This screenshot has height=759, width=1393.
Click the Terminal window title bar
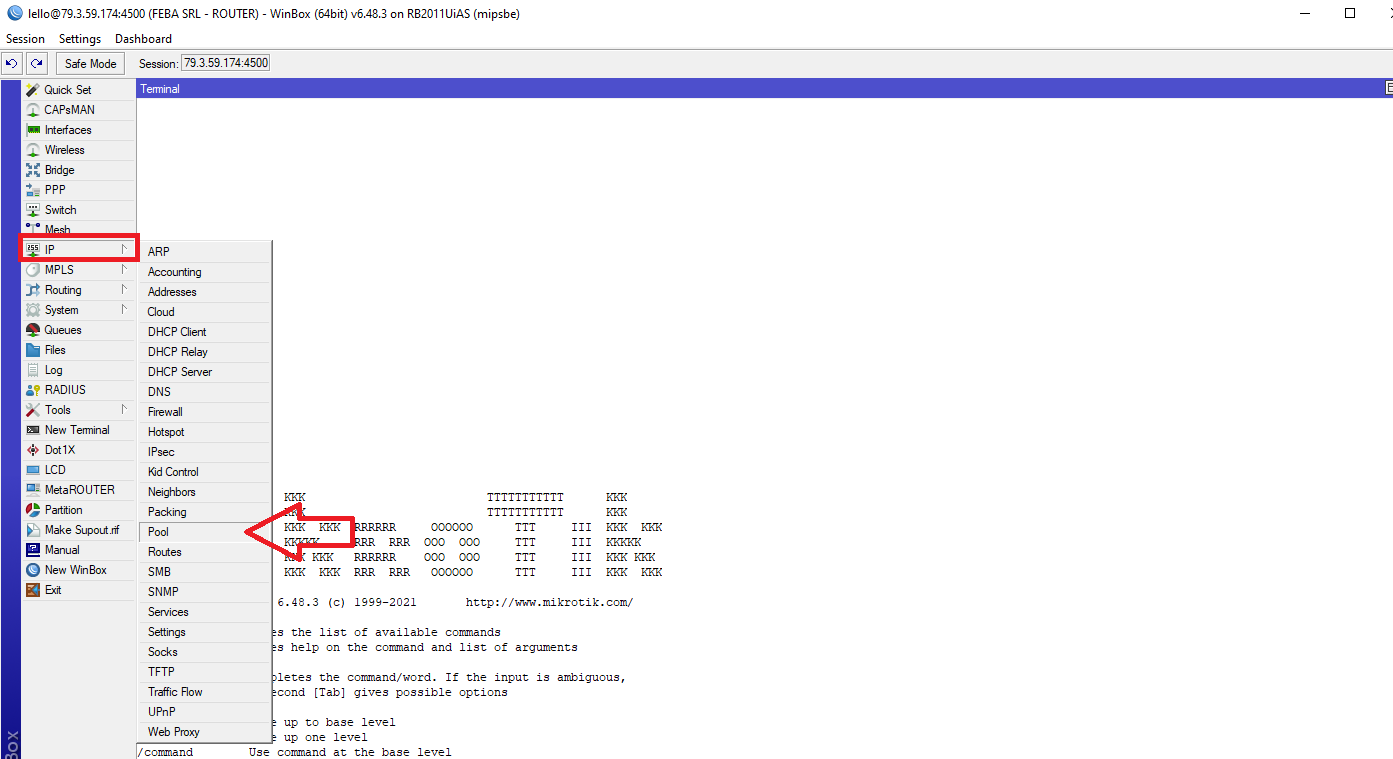(x=764, y=89)
